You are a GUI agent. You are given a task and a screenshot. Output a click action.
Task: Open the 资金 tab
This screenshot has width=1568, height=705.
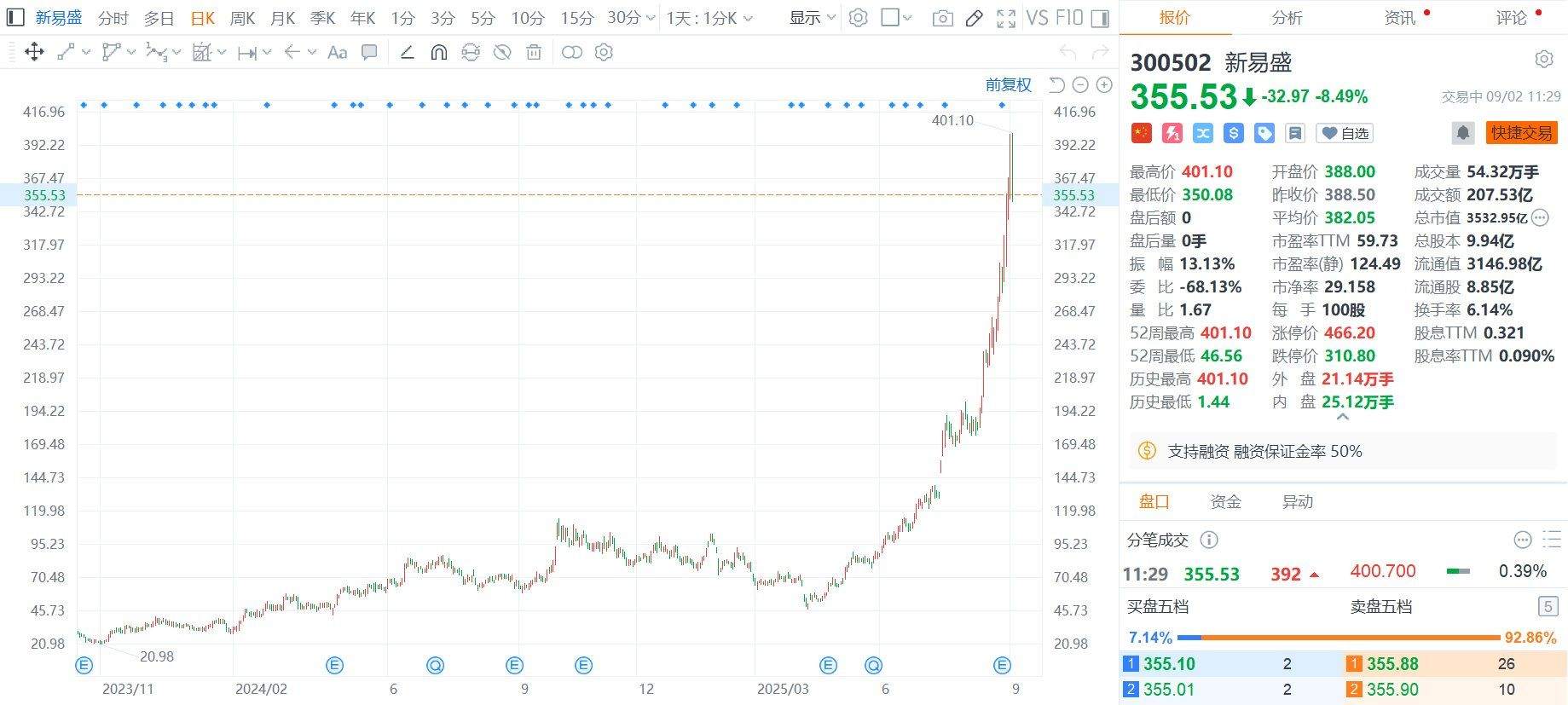coord(1225,501)
